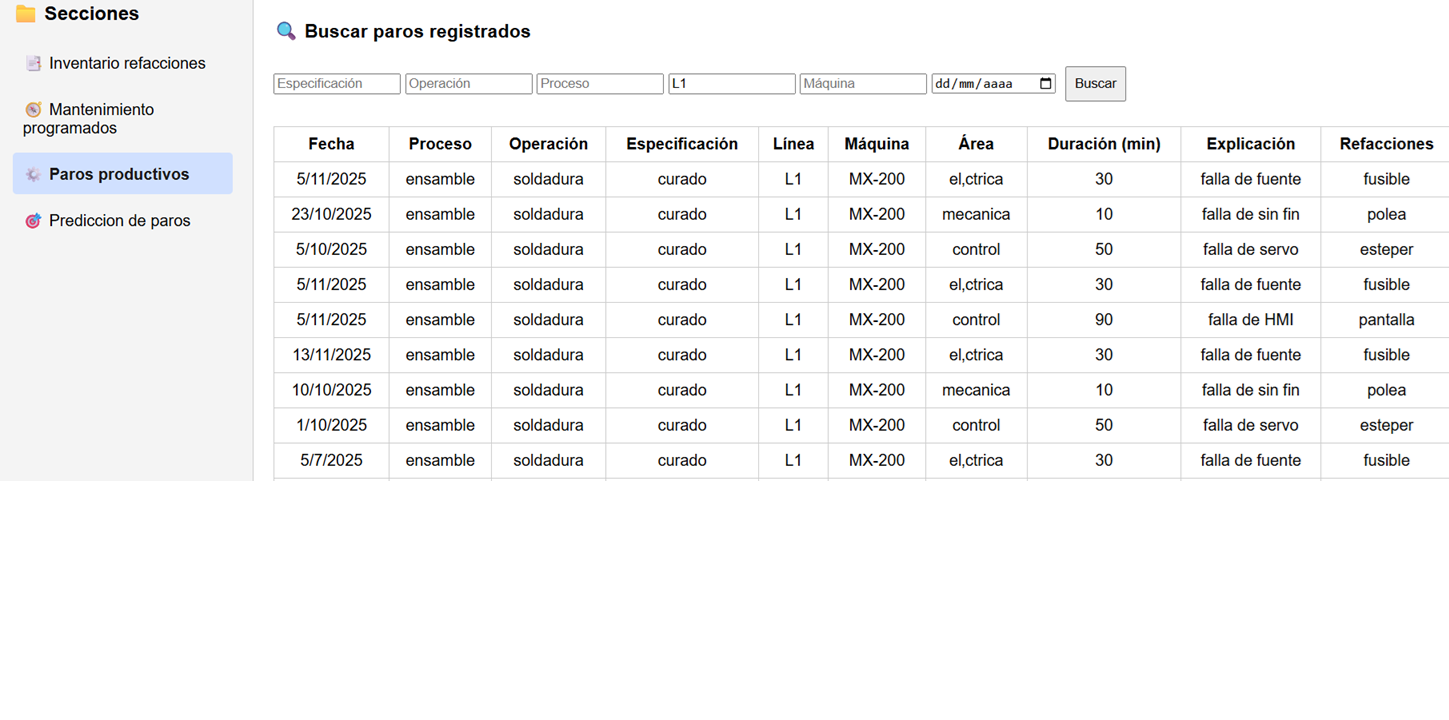Click the Máquina filter field
The width and height of the screenshot is (1449, 720).
click(x=862, y=83)
